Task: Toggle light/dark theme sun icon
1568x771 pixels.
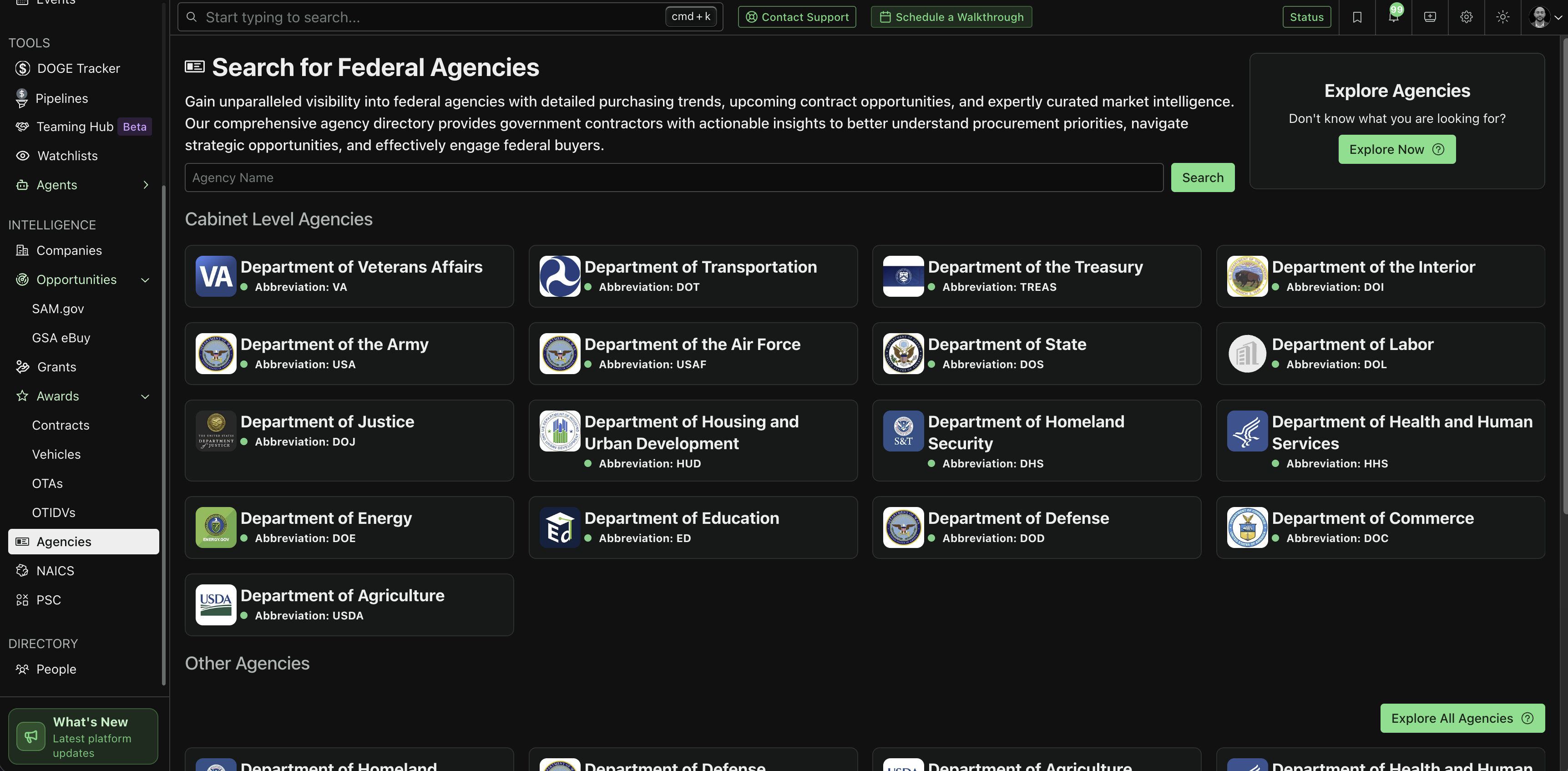Action: 1503,17
